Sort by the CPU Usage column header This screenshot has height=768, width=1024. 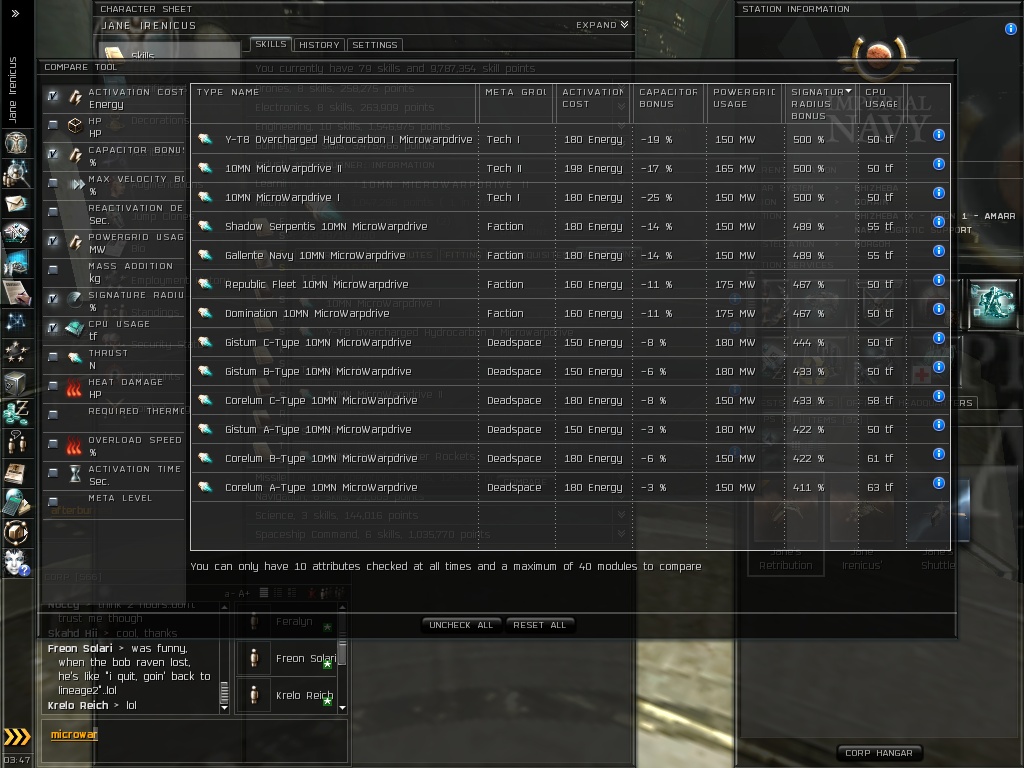pos(882,103)
